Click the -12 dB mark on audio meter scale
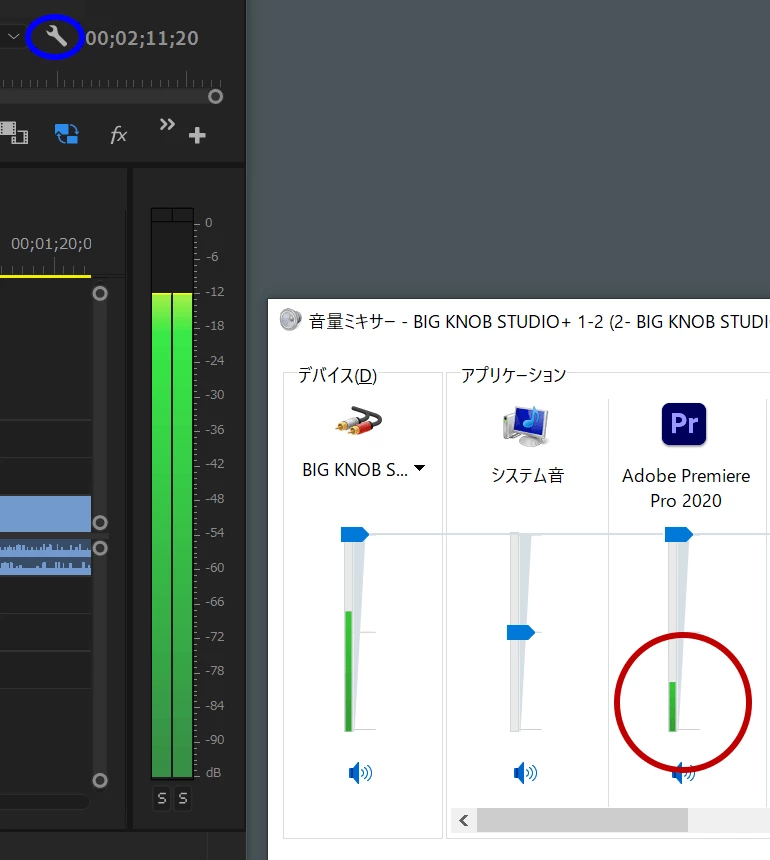The width and height of the screenshot is (770, 860). tap(215, 291)
